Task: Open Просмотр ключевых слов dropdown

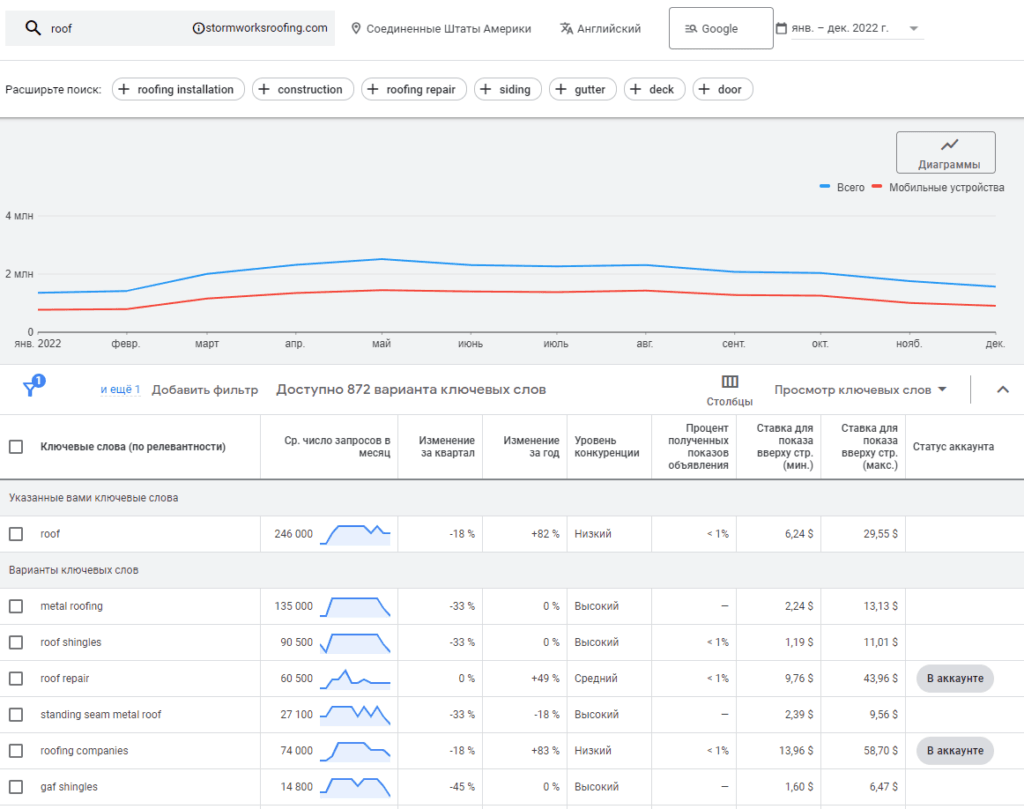Action: pos(860,390)
